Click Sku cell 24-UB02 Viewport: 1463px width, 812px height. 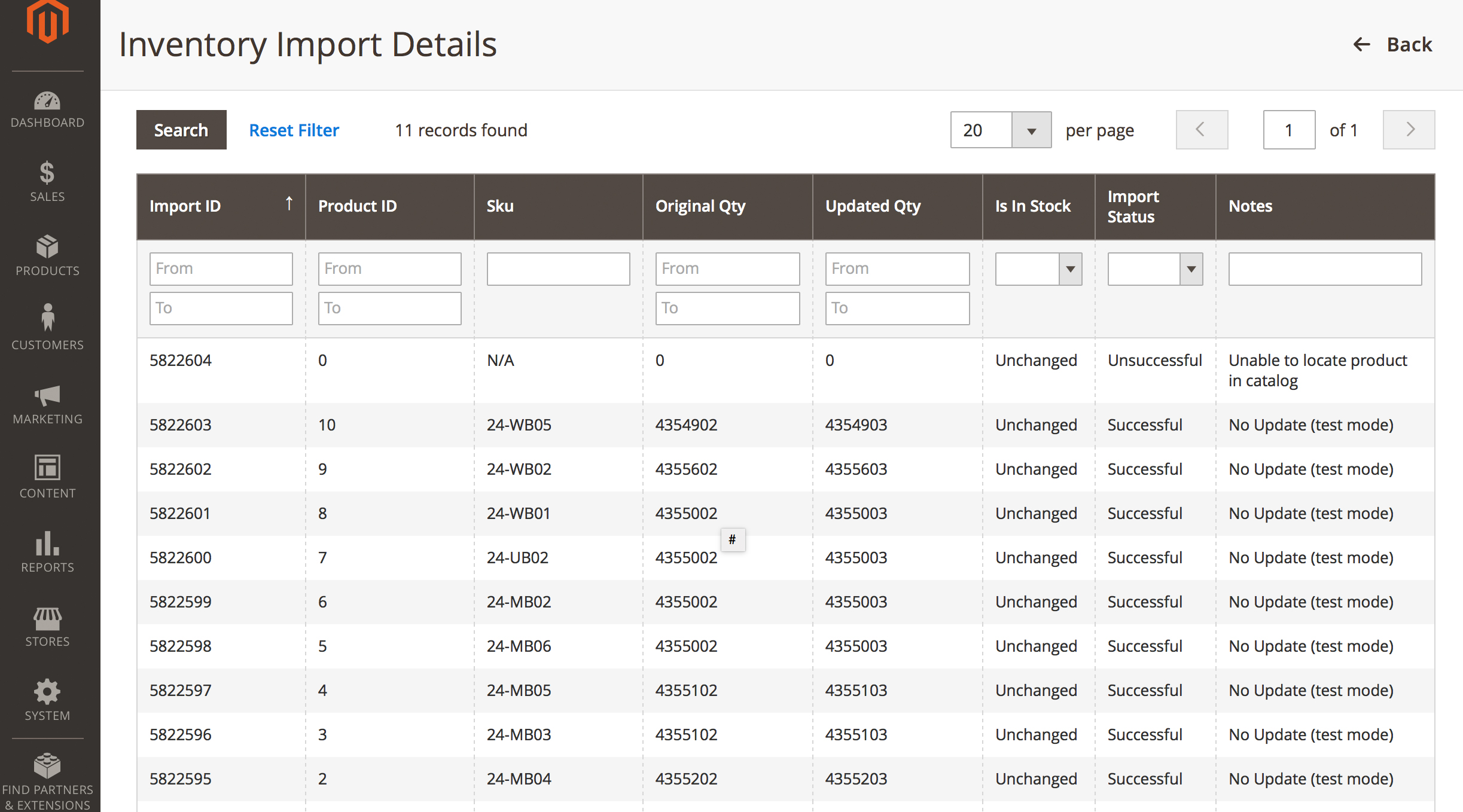[518, 558]
